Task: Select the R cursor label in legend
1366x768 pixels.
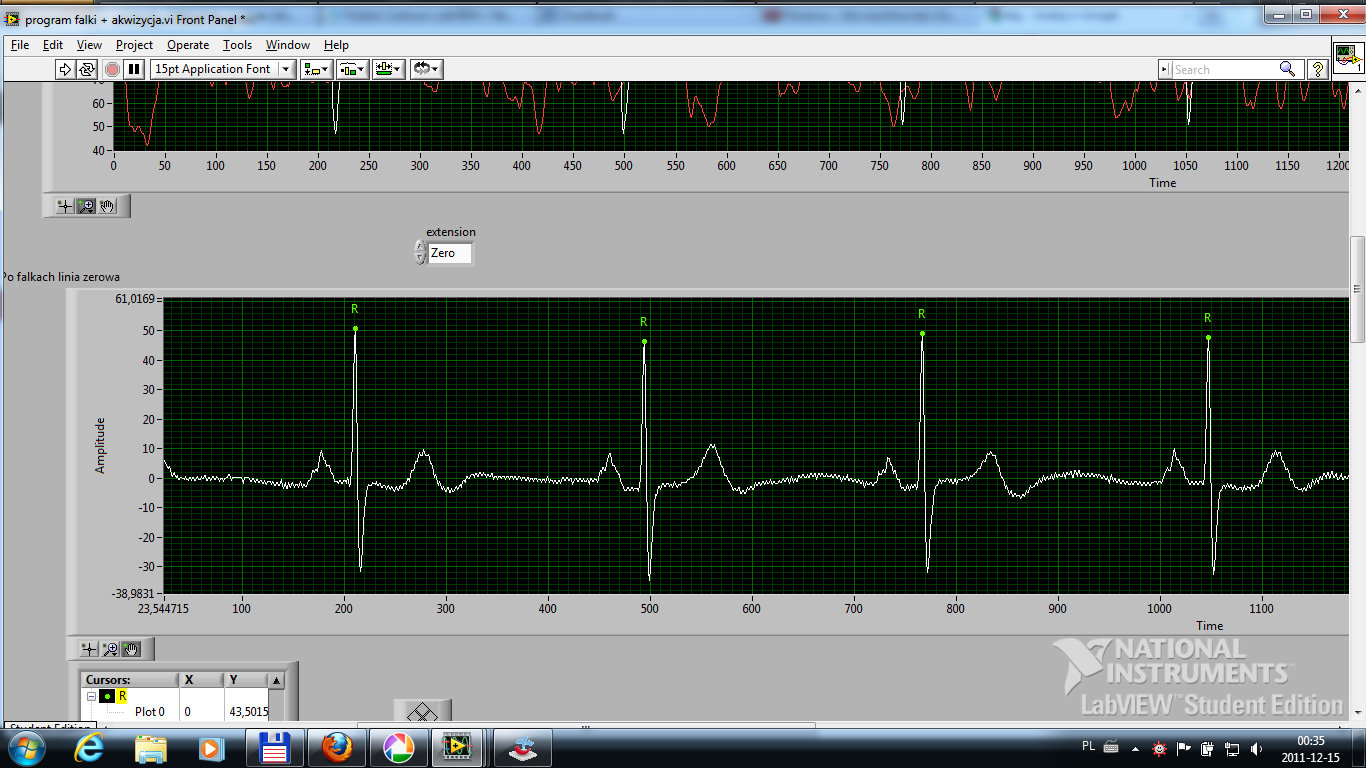Action: [x=122, y=696]
